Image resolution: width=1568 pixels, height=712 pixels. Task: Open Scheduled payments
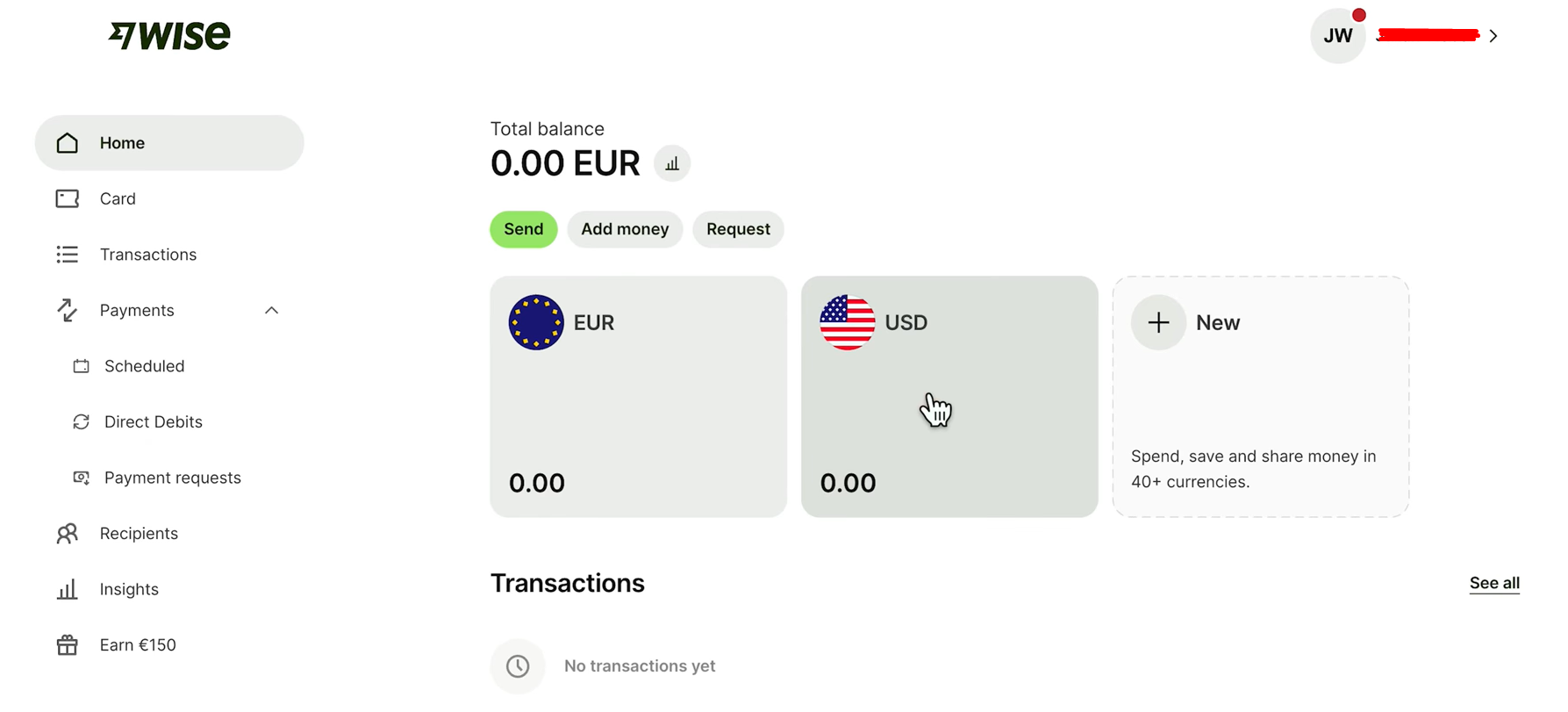[x=144, y=366]
